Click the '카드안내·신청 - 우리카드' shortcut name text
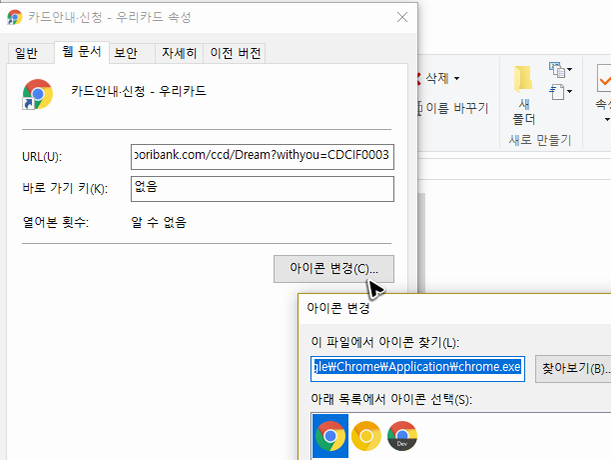Image resolution: width=611 pixels, height=460 pixels. [x=138, y=92]
